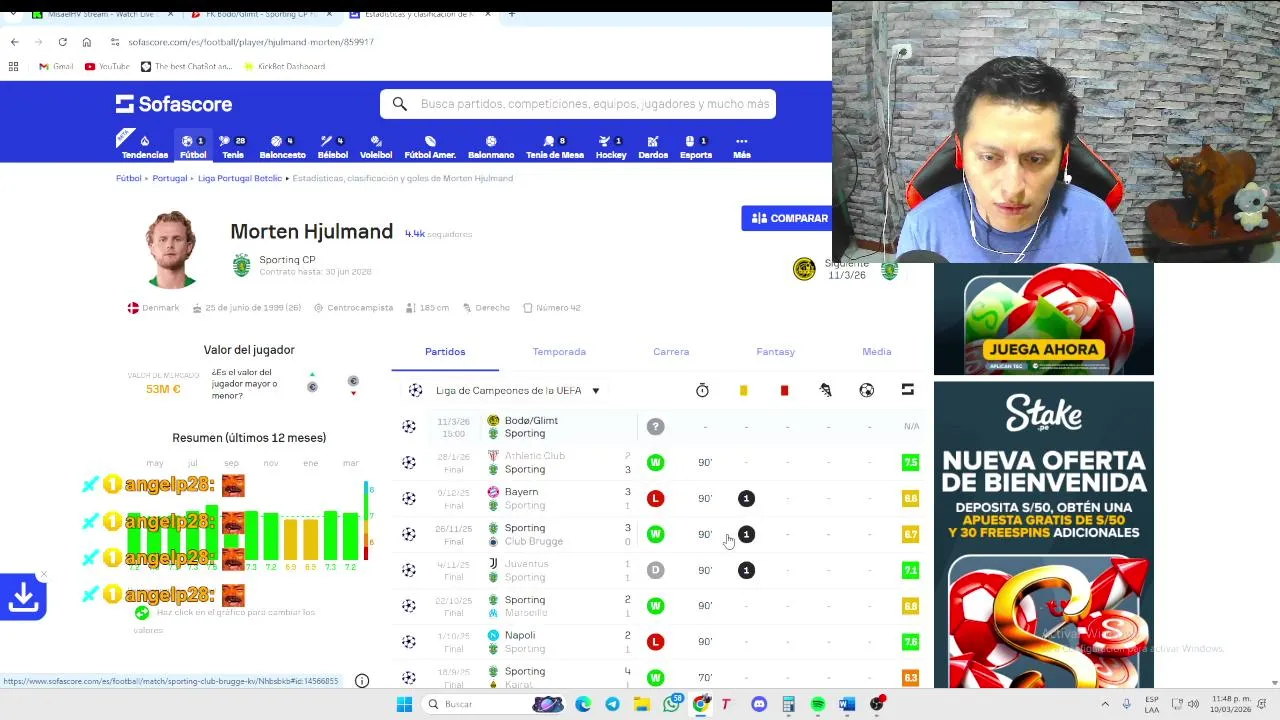
Task: Show hidden system tray icons
Action: pyautogui.click(x=1105, y=704)
